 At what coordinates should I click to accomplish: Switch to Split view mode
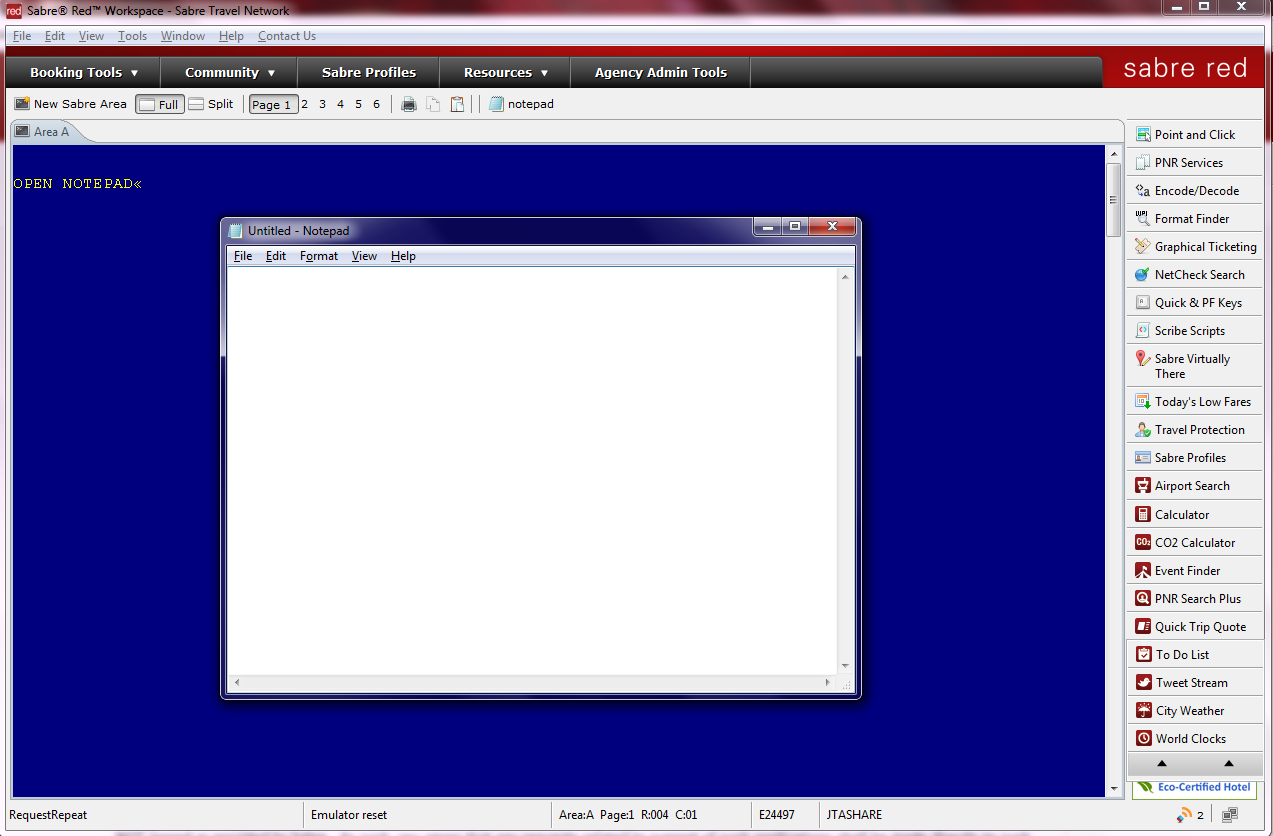pos(211,103)
